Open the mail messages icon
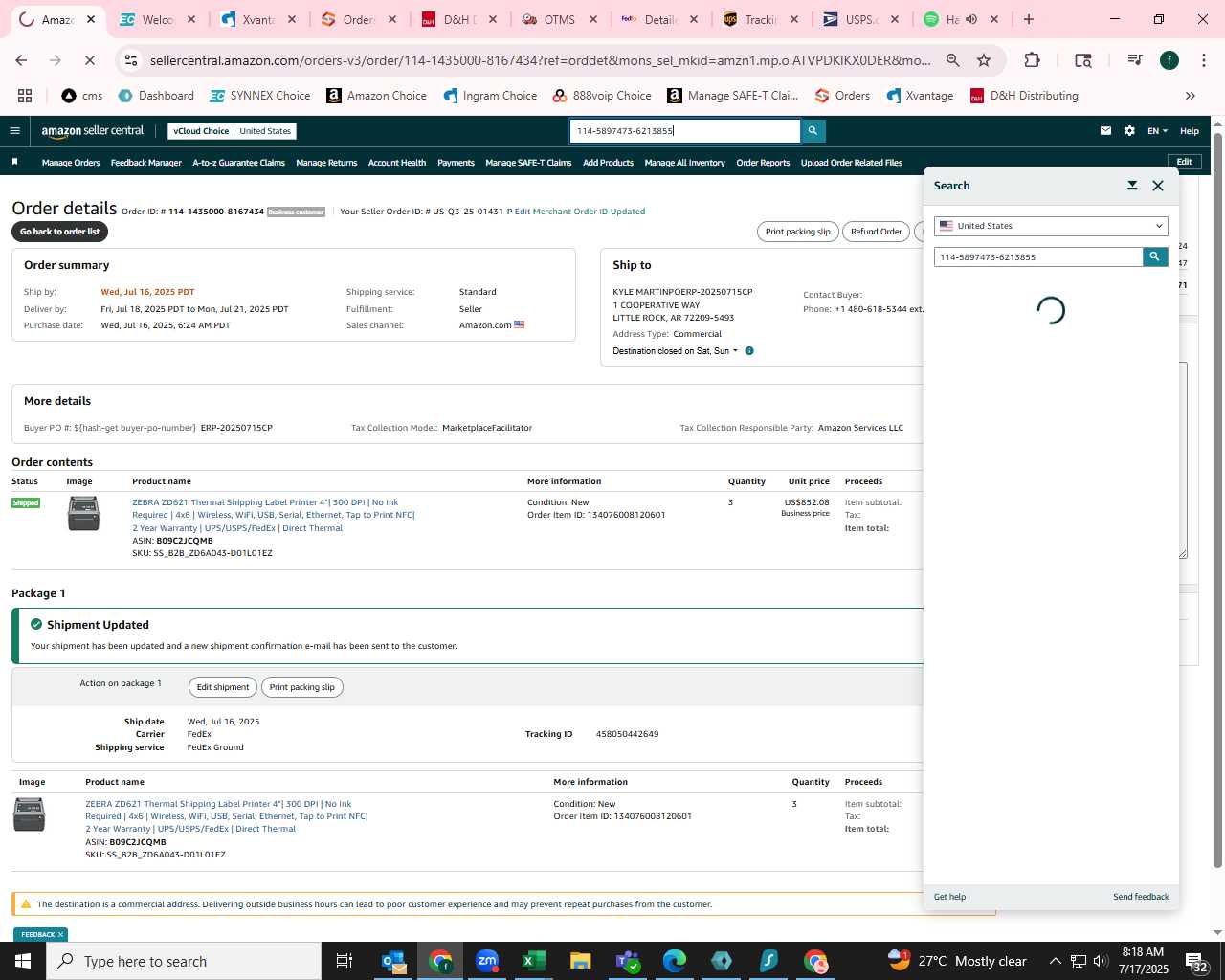The height and width of the screenshot is (980, 1225). click(1105, 131)
